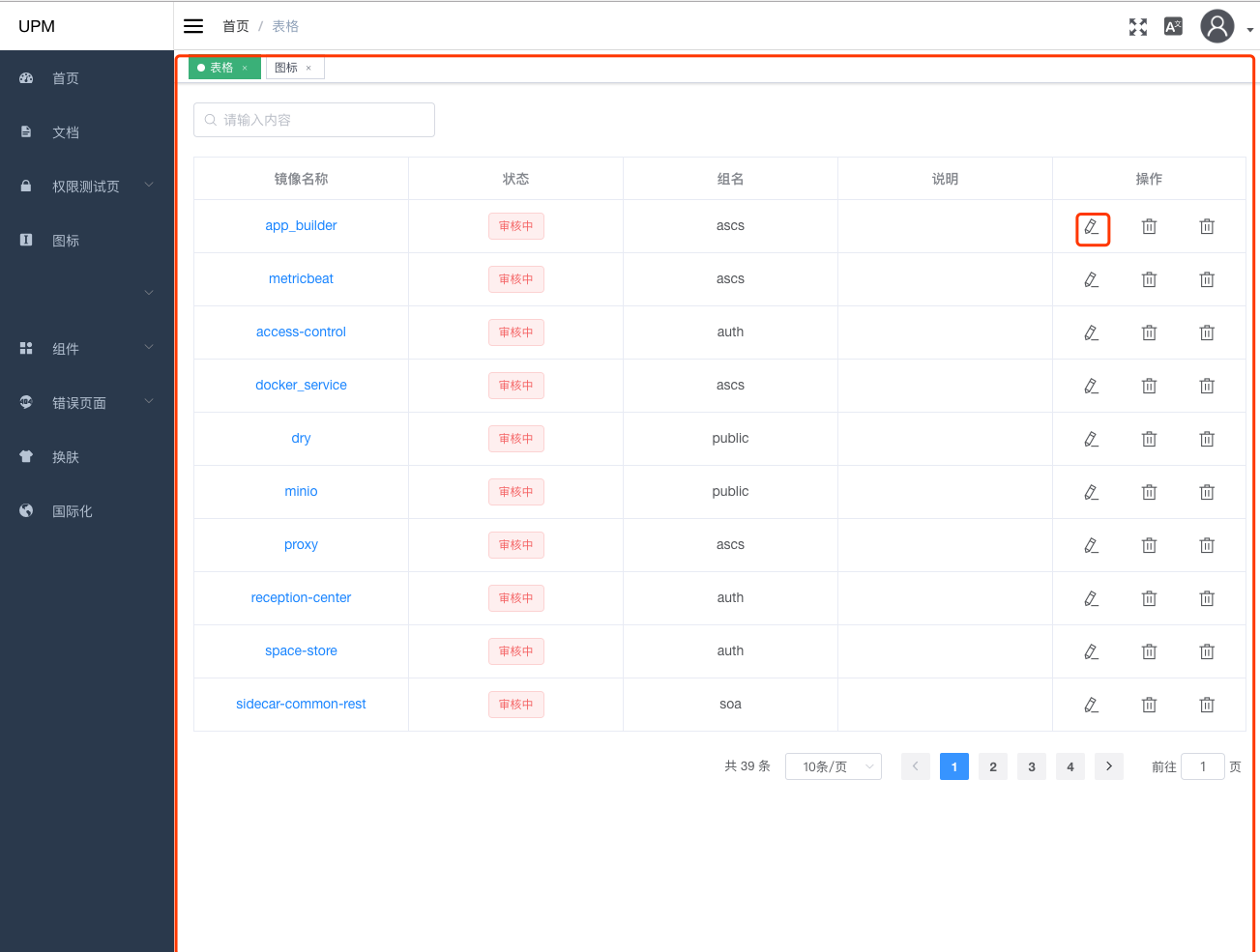This screenshot has width=1260, height=952.
Task: Click the next page arrow button
Action: tap(1109, 766)
